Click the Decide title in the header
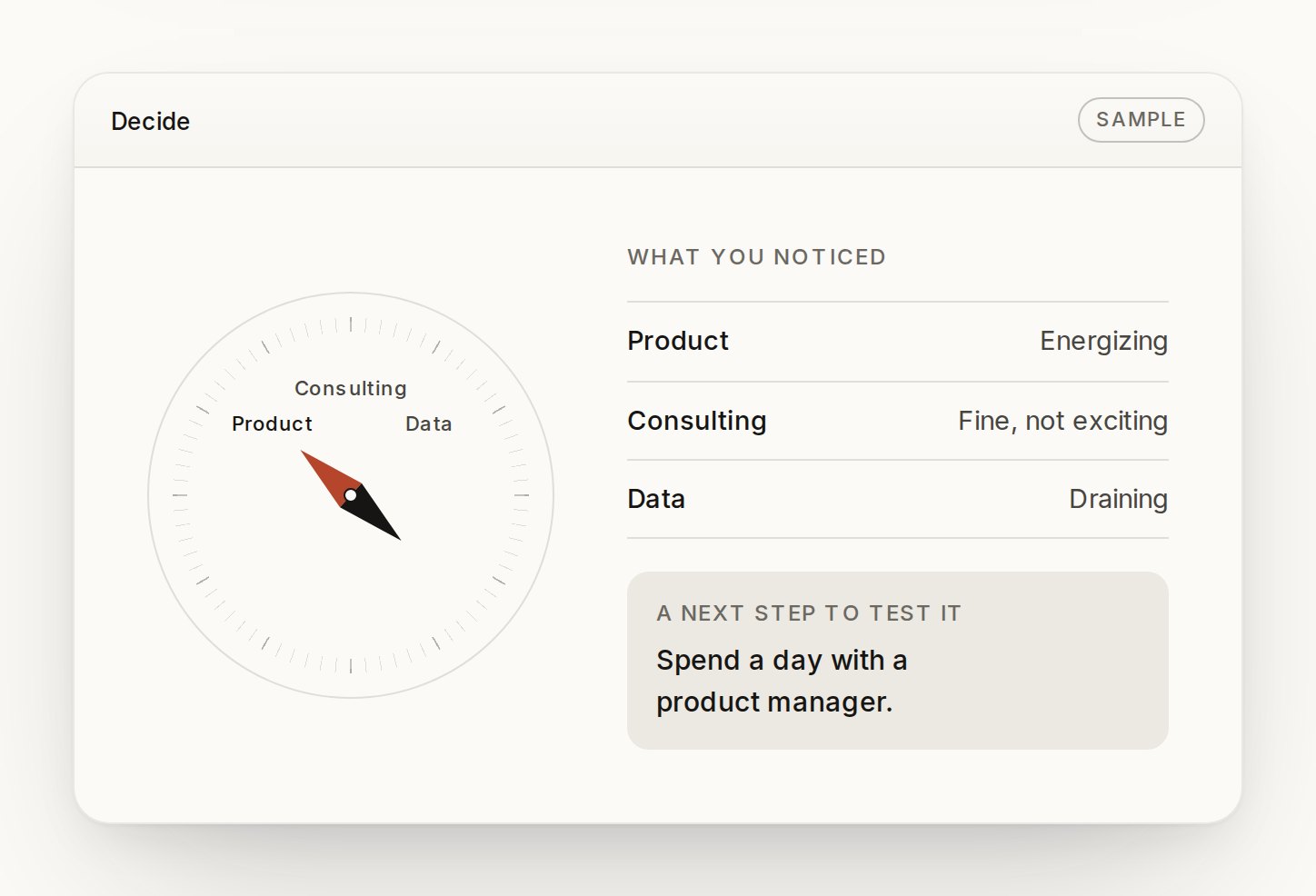Screen dimensions: 1316x896 (x=150, y=122)
